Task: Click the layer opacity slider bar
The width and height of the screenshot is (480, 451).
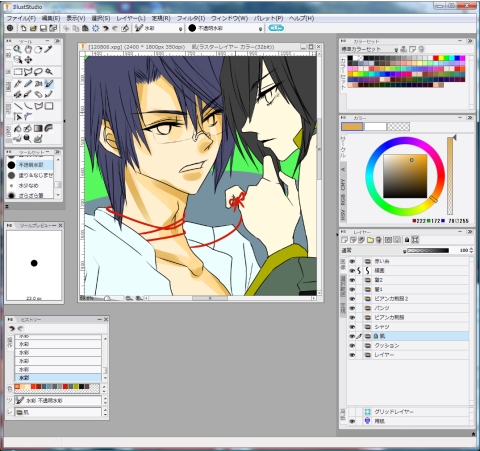Action: click(428, 251)
